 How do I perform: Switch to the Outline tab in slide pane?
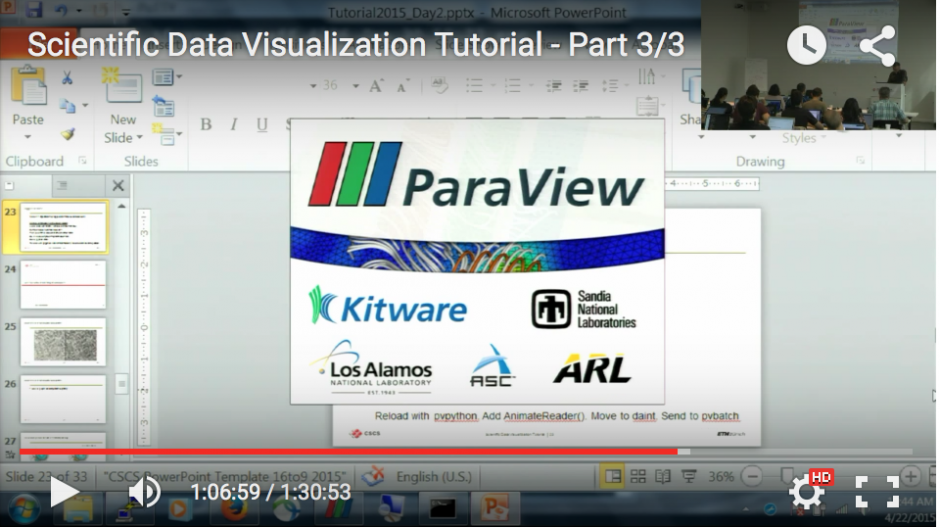coord(62,186)
